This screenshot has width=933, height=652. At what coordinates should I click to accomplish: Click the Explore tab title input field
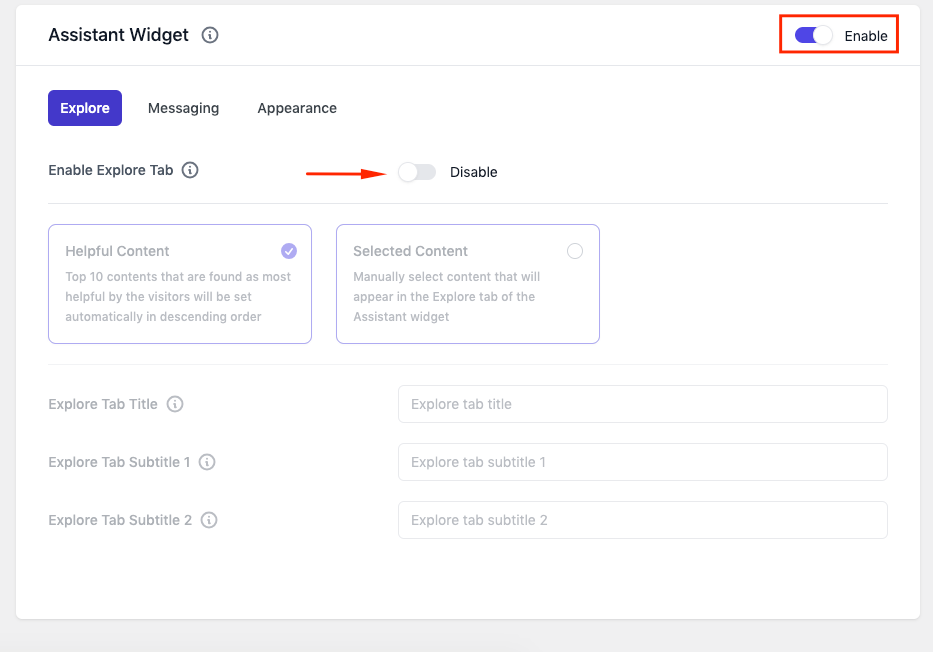click(x=643, y=404)
